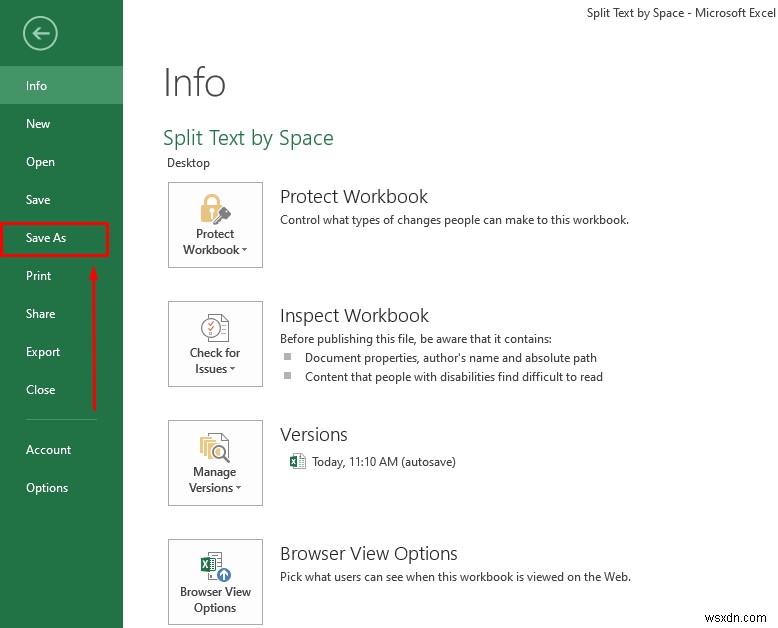The image size is (778, 628).
Task: Open the autosave version Excel file icon
Action: click(x=298, y=461)
